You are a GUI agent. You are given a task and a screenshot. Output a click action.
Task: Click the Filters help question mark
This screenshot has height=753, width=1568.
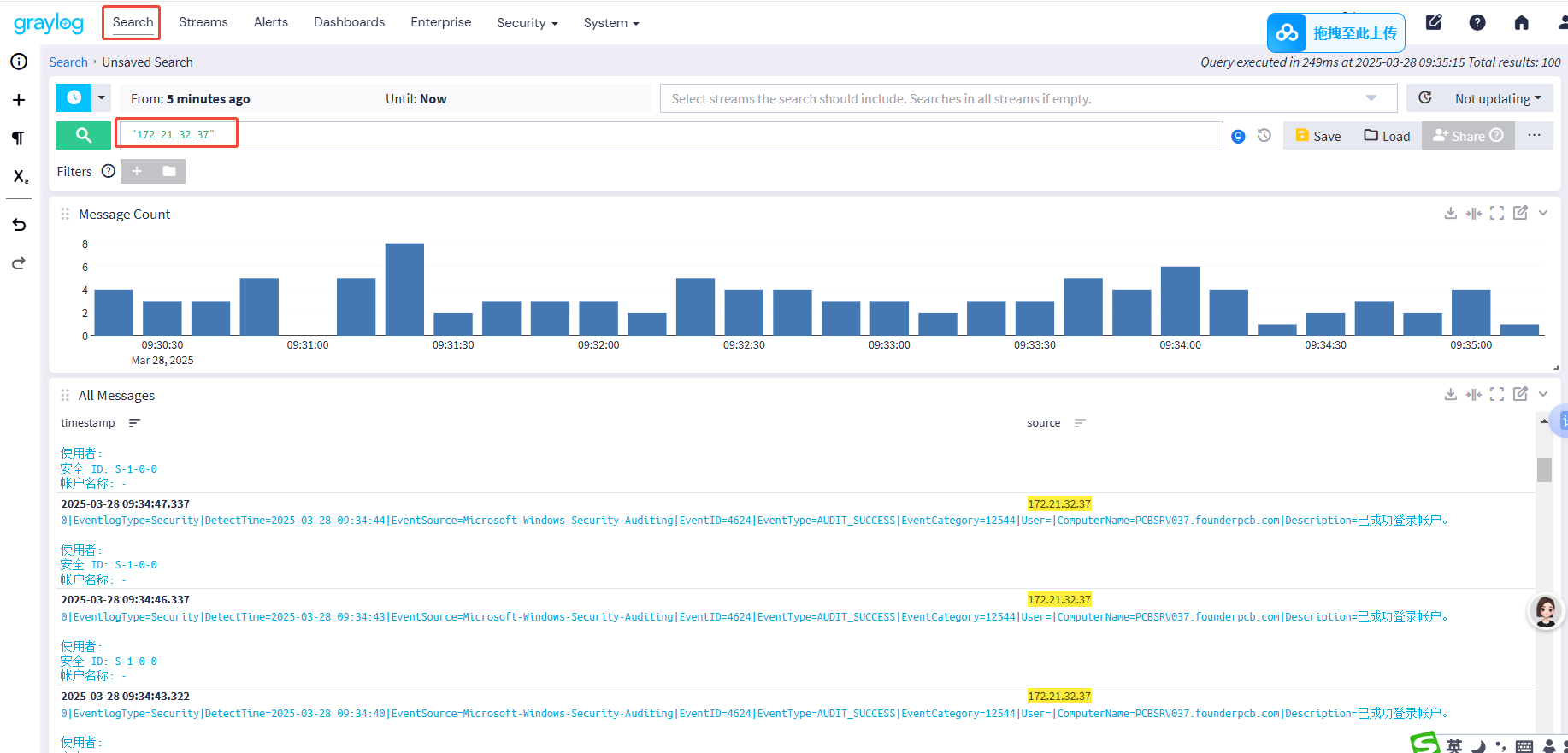[x=109, y=171]
